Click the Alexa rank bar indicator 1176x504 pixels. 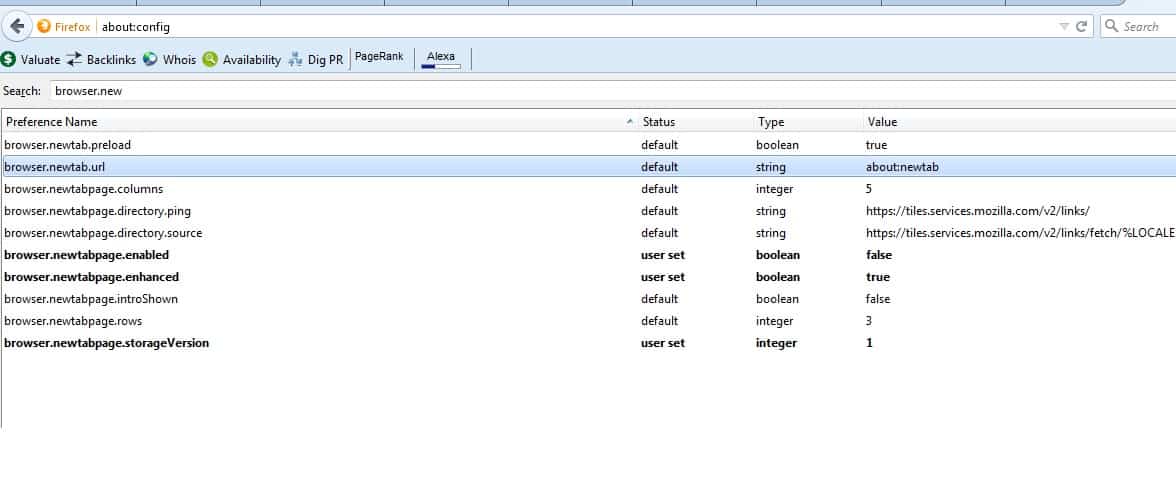(441, 66)
